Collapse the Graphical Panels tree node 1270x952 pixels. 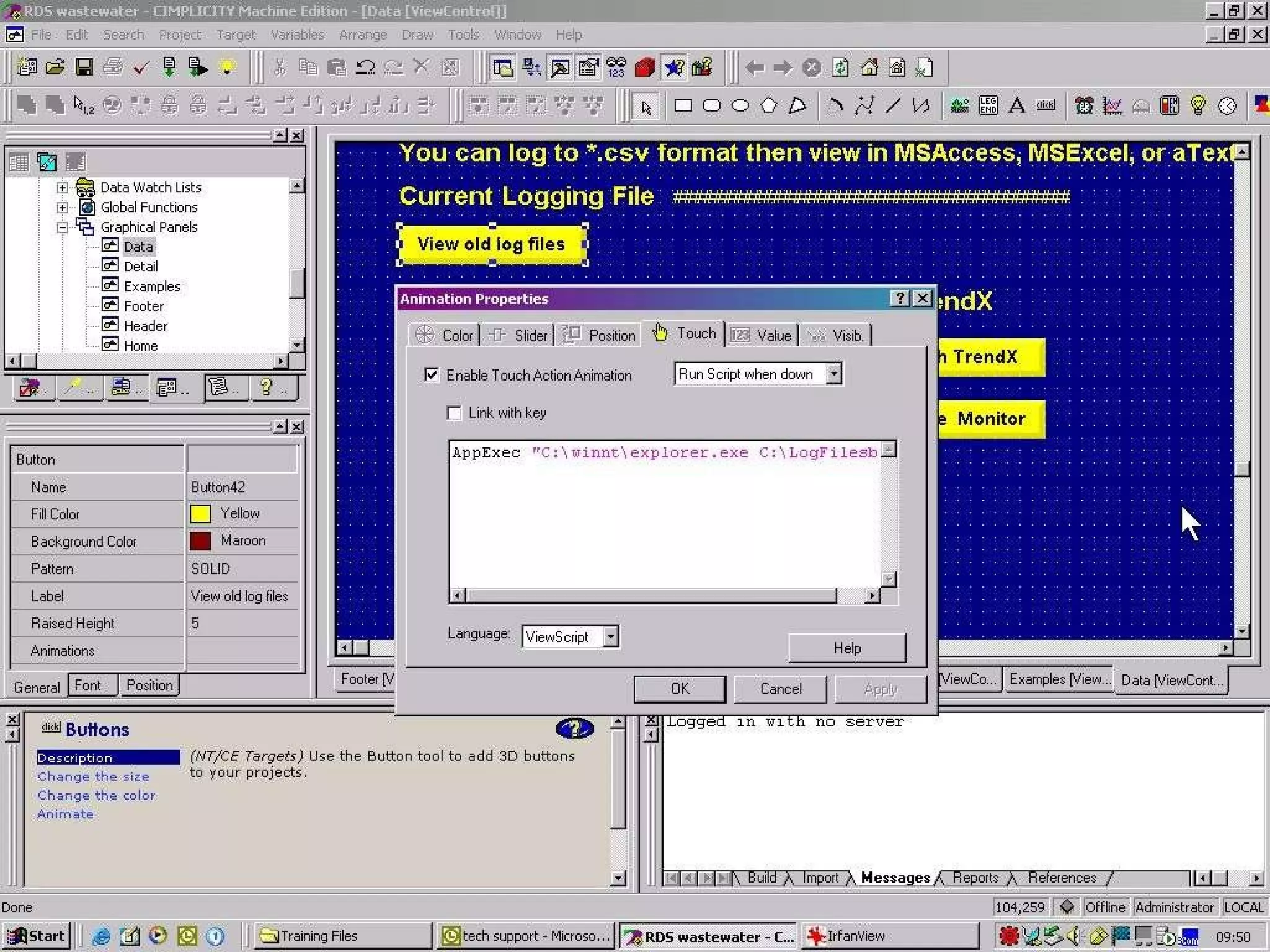point(63,227)
